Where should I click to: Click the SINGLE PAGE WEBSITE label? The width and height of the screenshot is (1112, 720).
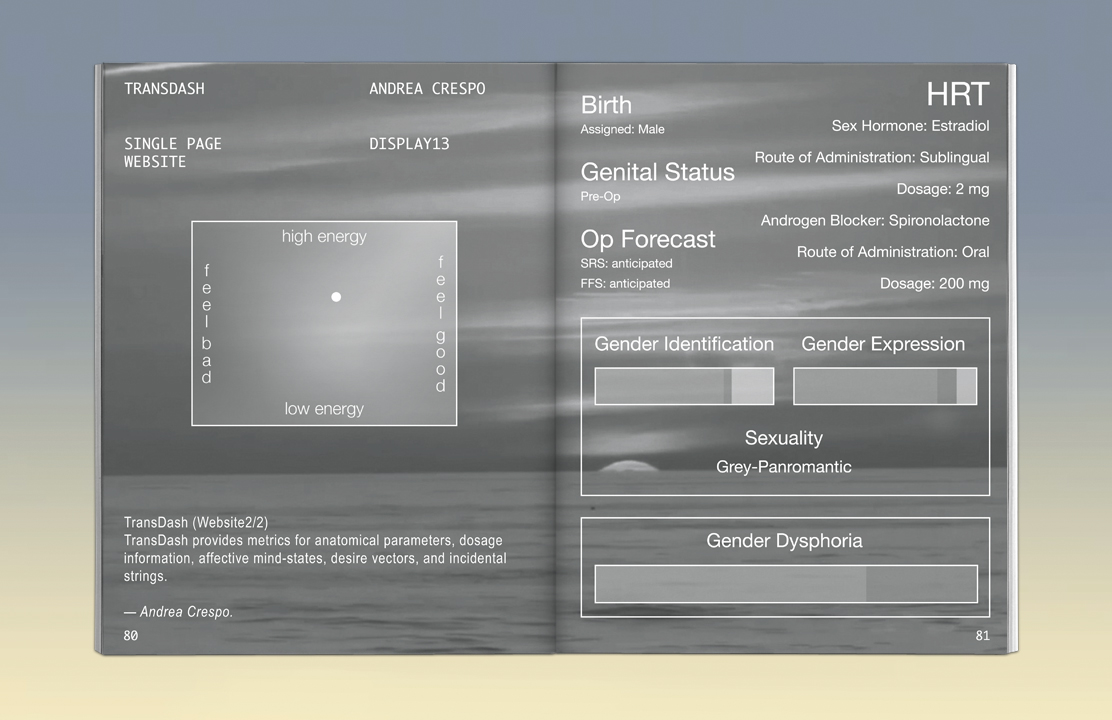(x=172, y=153)
